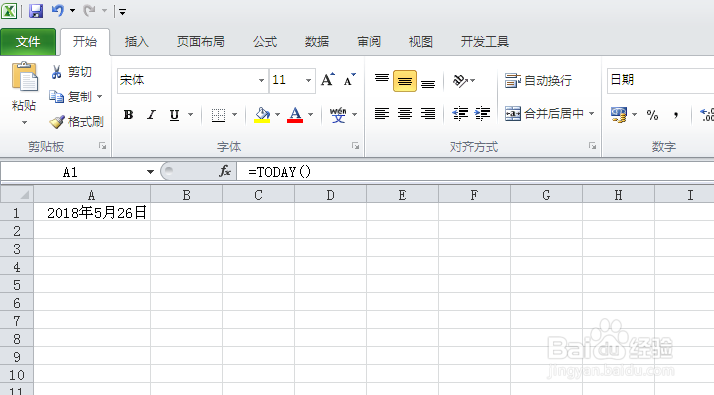Open the font color dropdown arrow

click(311, 114)
